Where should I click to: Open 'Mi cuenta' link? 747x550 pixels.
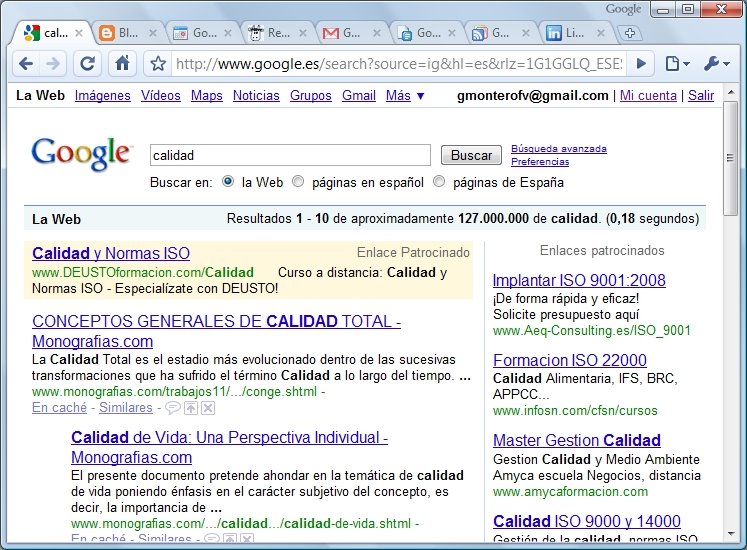[648, 95]
